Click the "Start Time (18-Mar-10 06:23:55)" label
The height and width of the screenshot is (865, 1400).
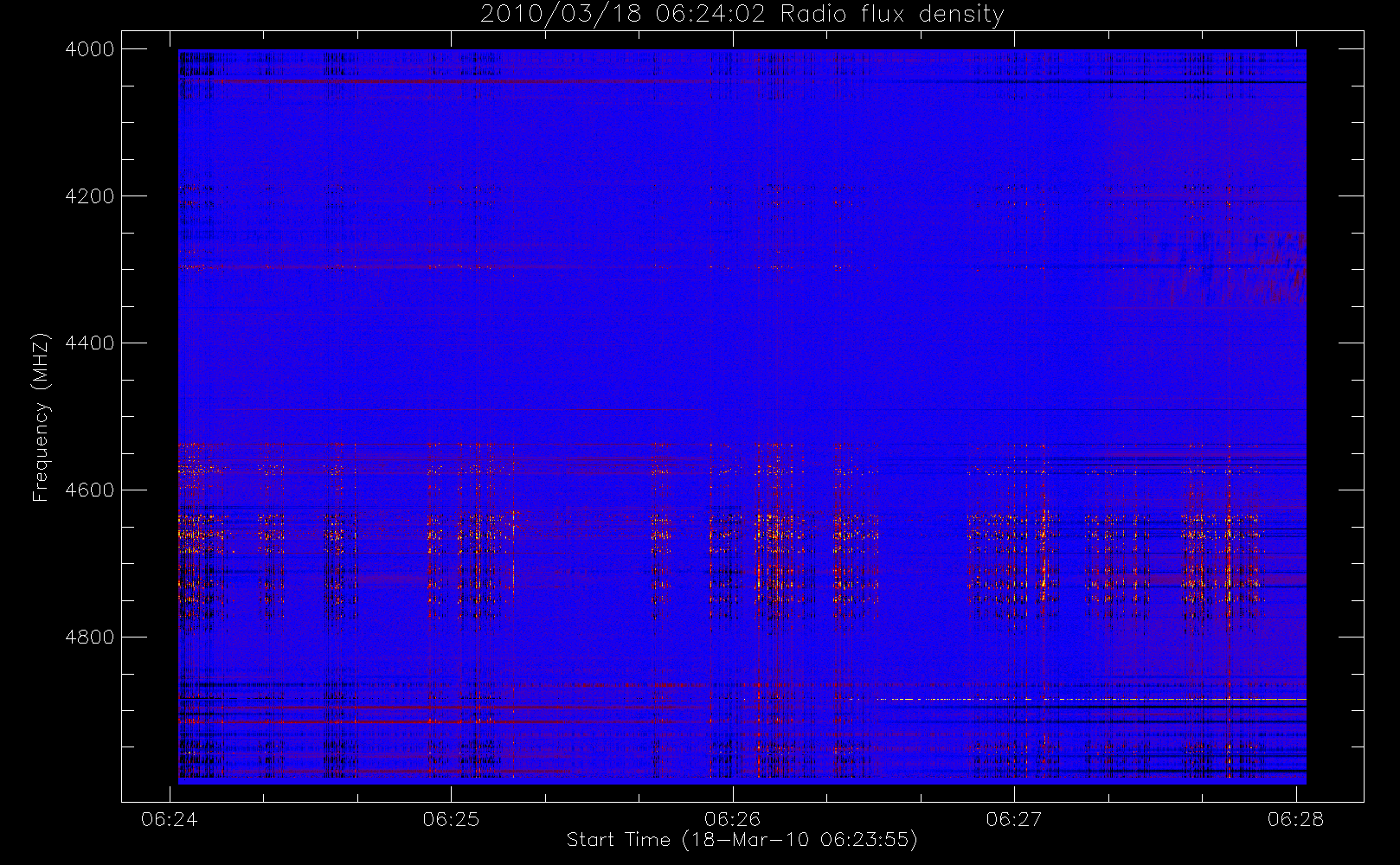pyautogui.click(x=742, y=840)
